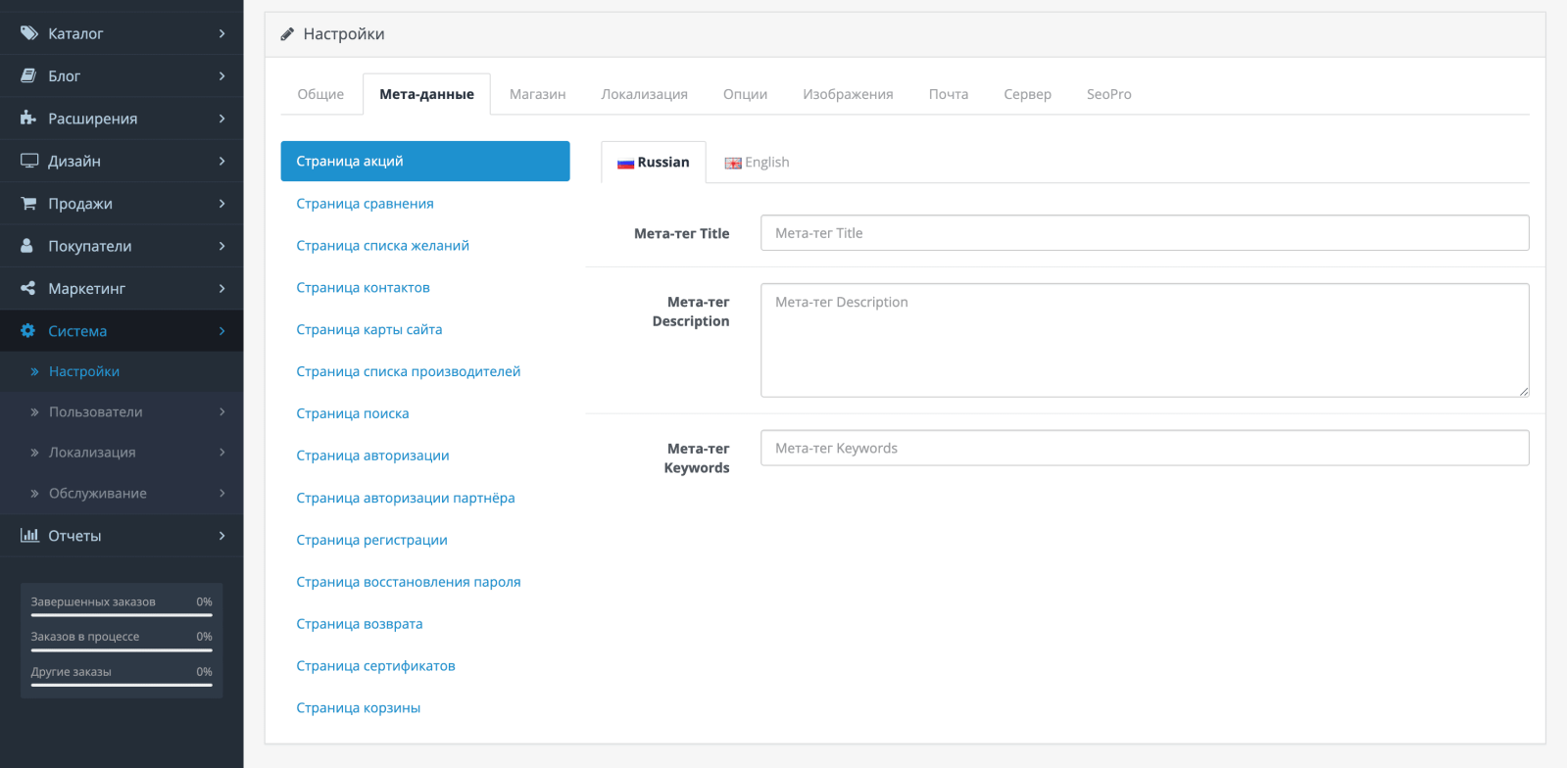Open Страница регистрации link

coord(371,540)
